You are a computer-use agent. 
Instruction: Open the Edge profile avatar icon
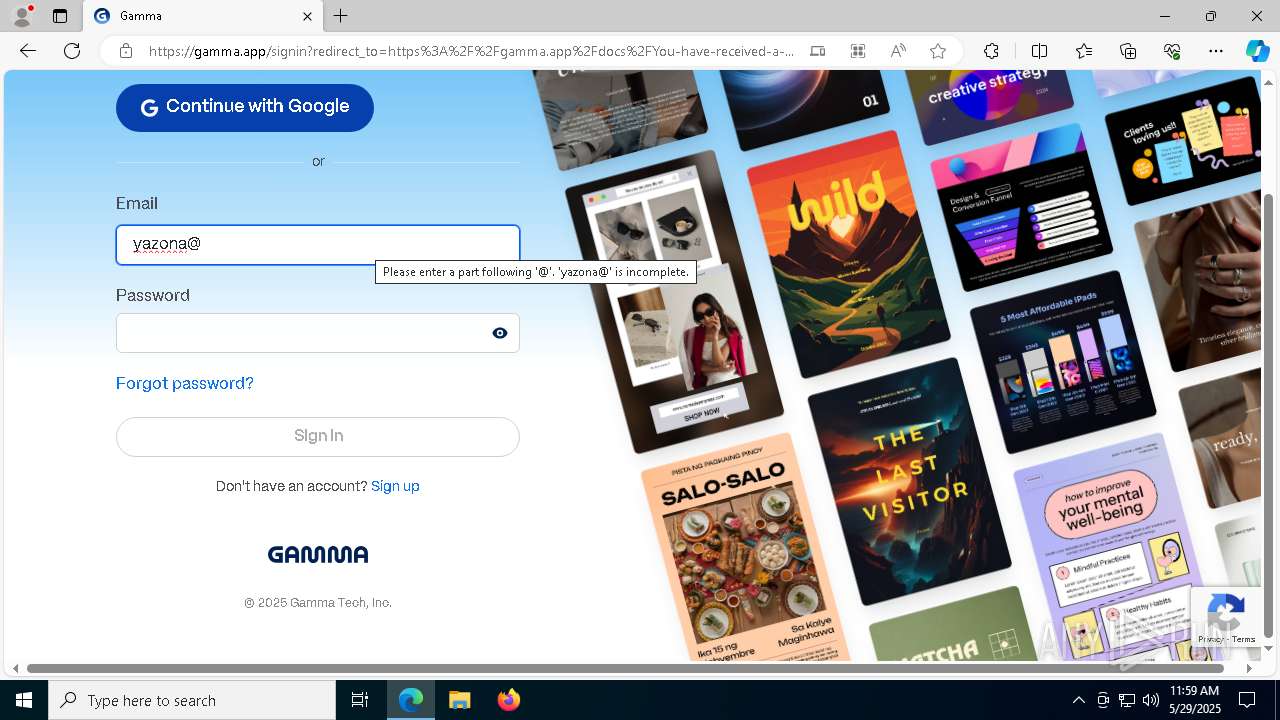click(22, 16)
